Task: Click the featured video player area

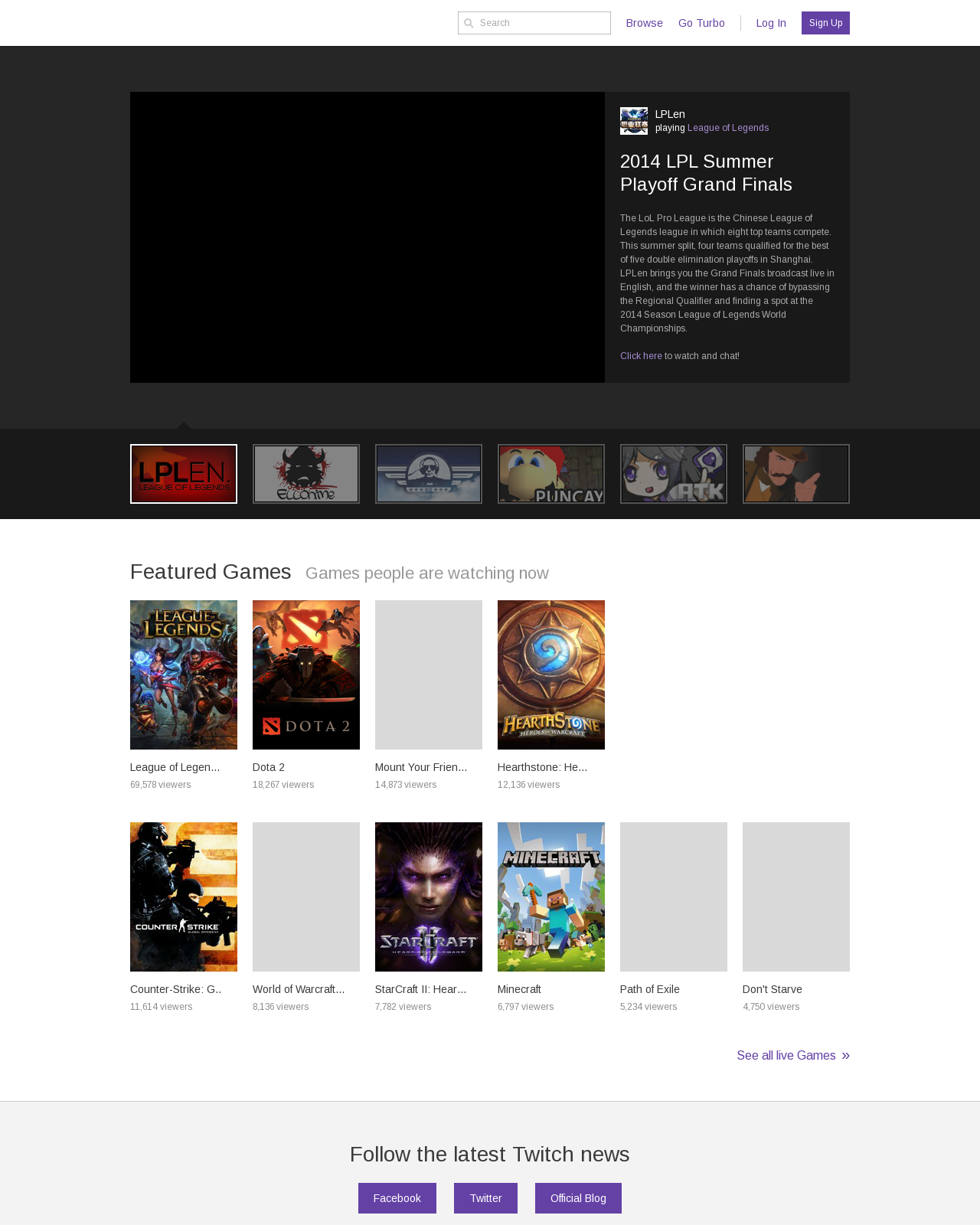Action: (367, 237)
